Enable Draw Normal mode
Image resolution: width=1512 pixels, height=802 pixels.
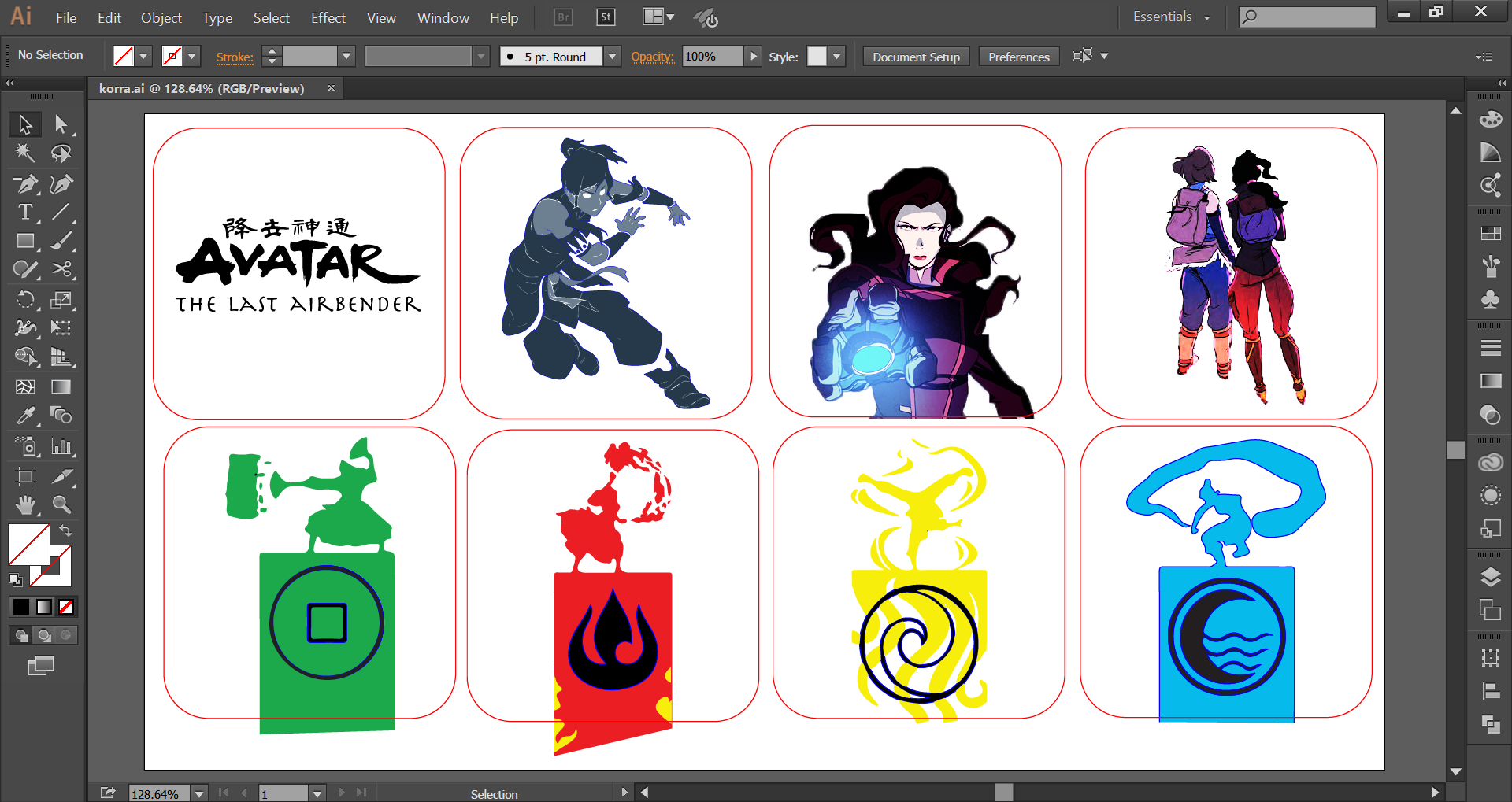(21, 635)
